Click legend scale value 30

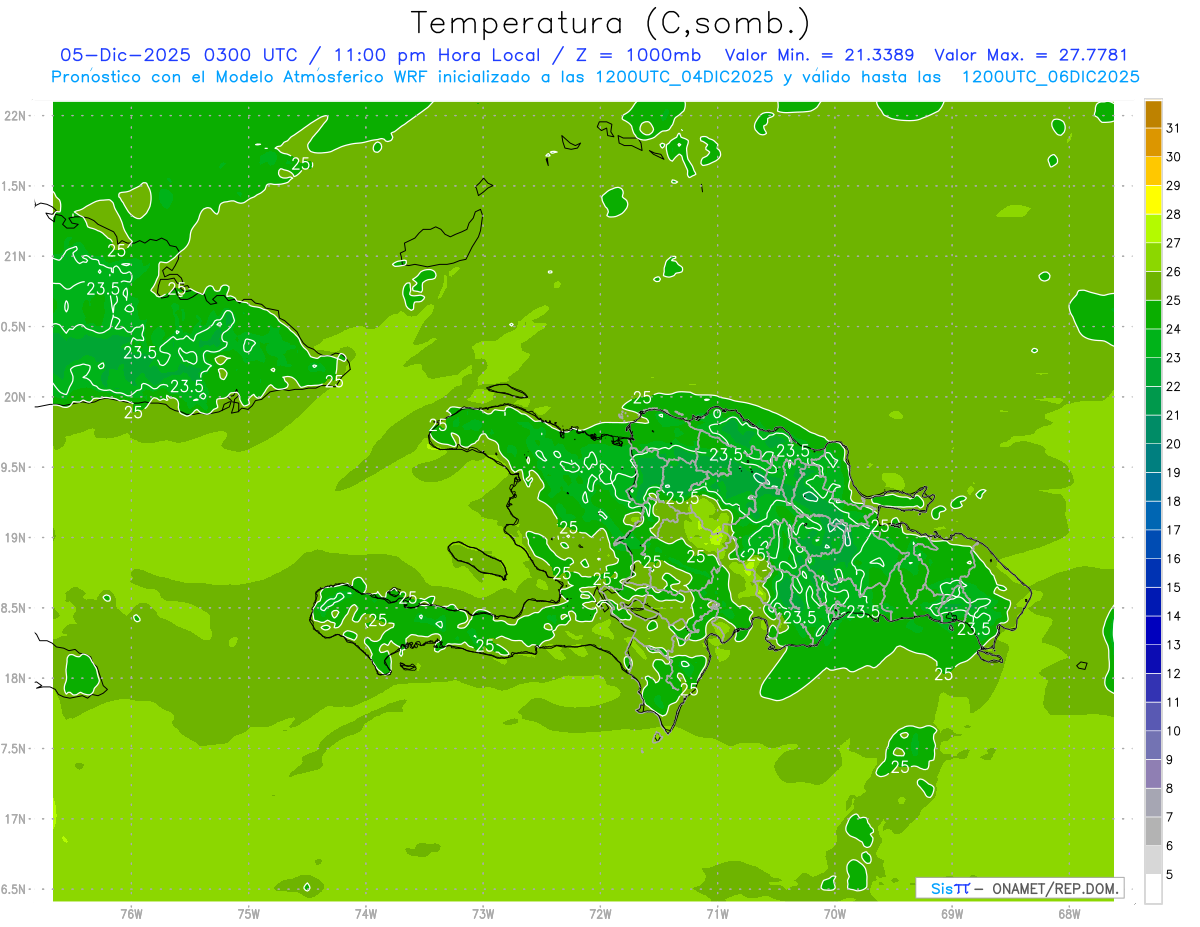pos(1173,157)
